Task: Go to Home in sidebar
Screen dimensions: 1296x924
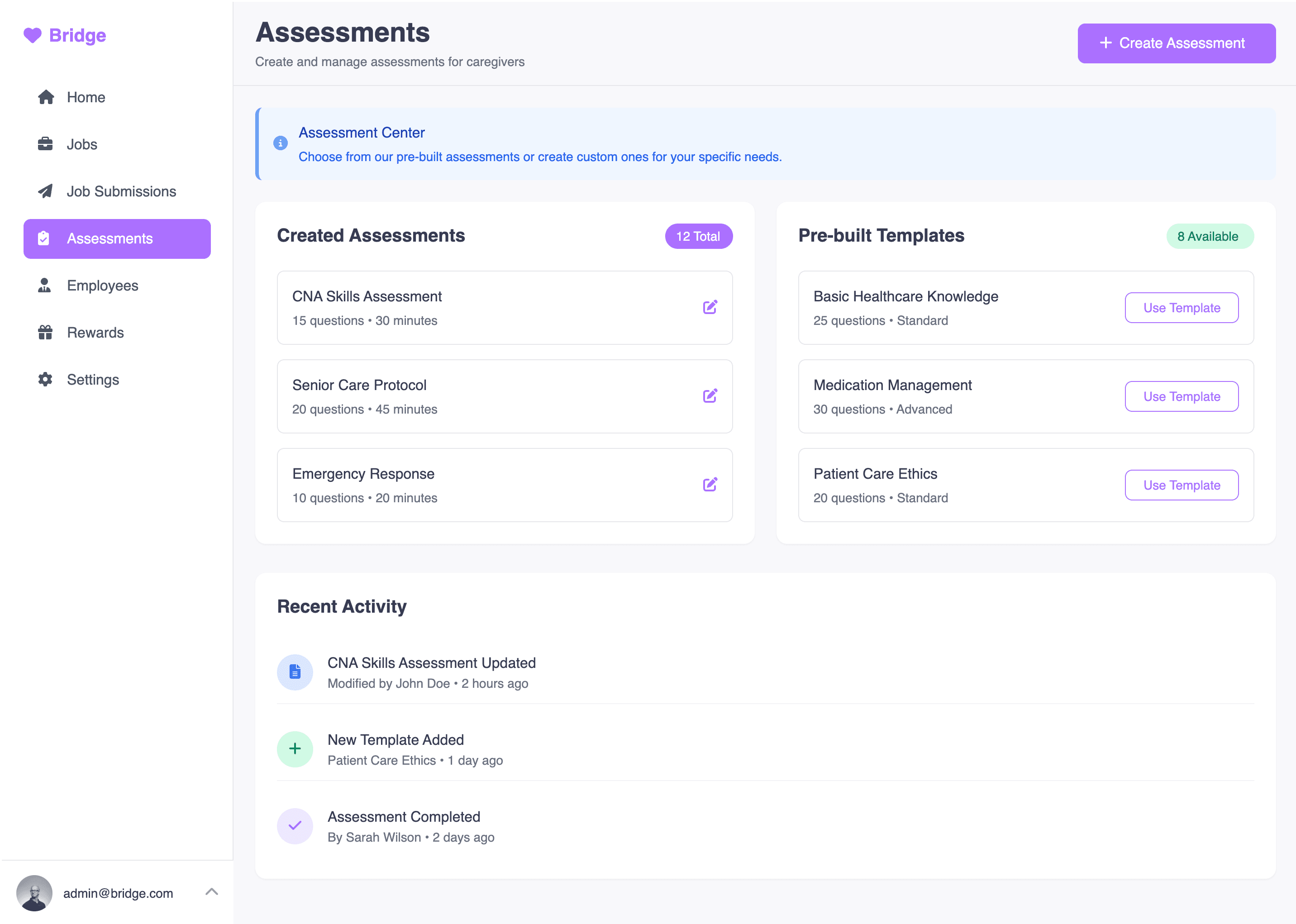Action: [x=86, y=97]
